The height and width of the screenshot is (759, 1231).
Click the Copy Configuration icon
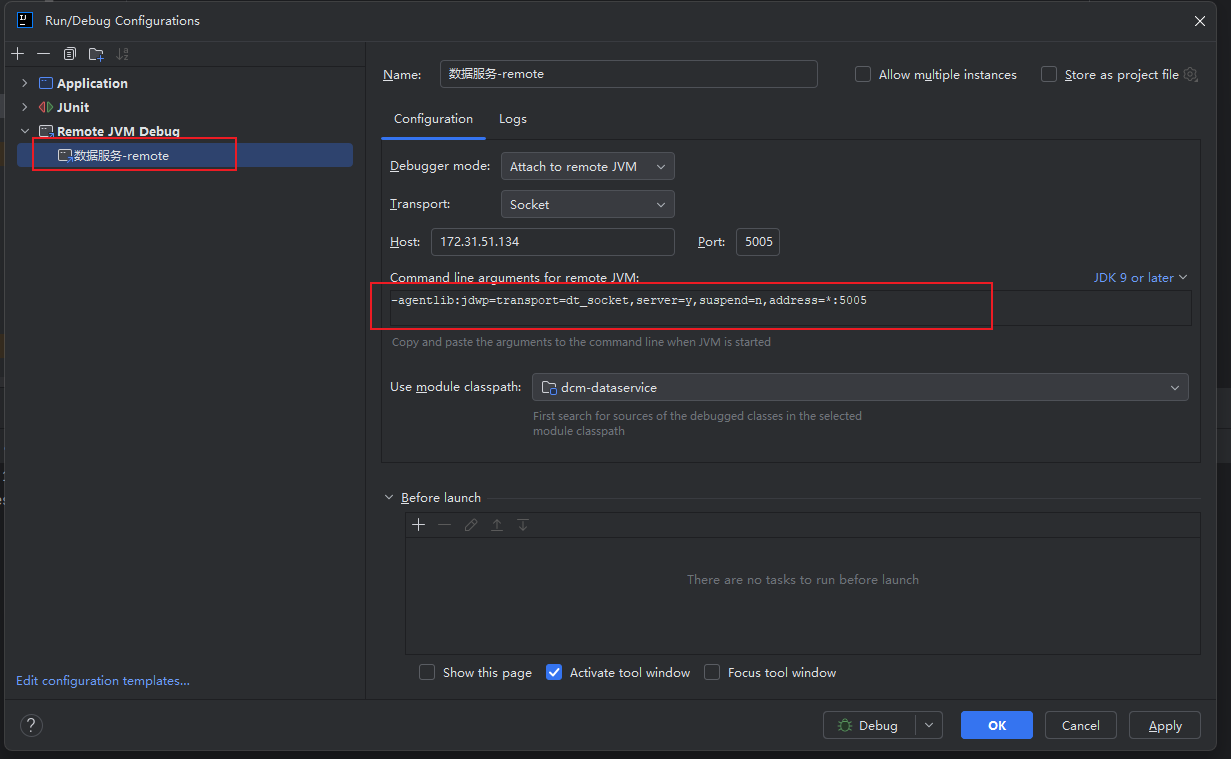(x=70, y=54)
